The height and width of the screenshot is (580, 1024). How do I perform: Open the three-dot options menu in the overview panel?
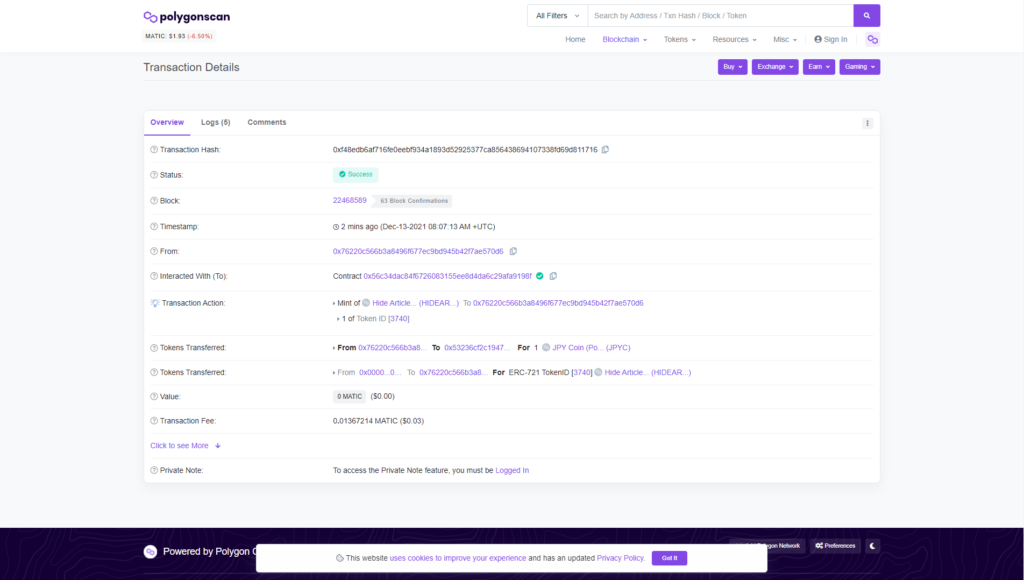867,123
